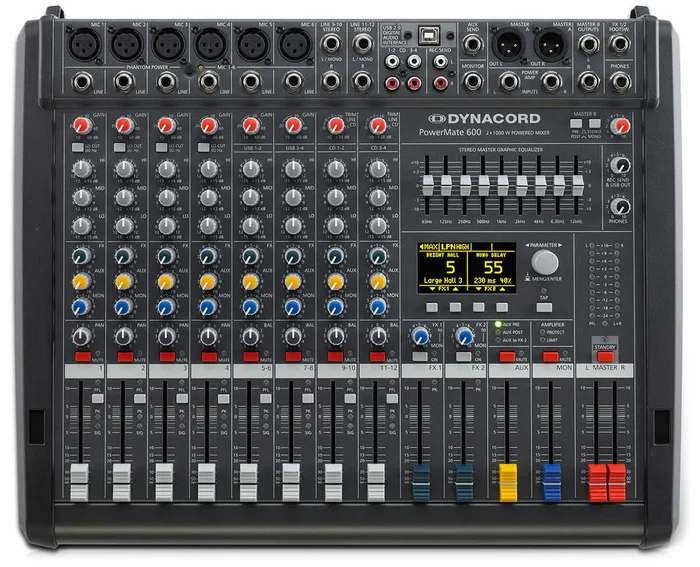Image resolution: width=700 pixels, height=567 pixels.
Task: Tap the TAP tempo button
Action: point(544,308)
